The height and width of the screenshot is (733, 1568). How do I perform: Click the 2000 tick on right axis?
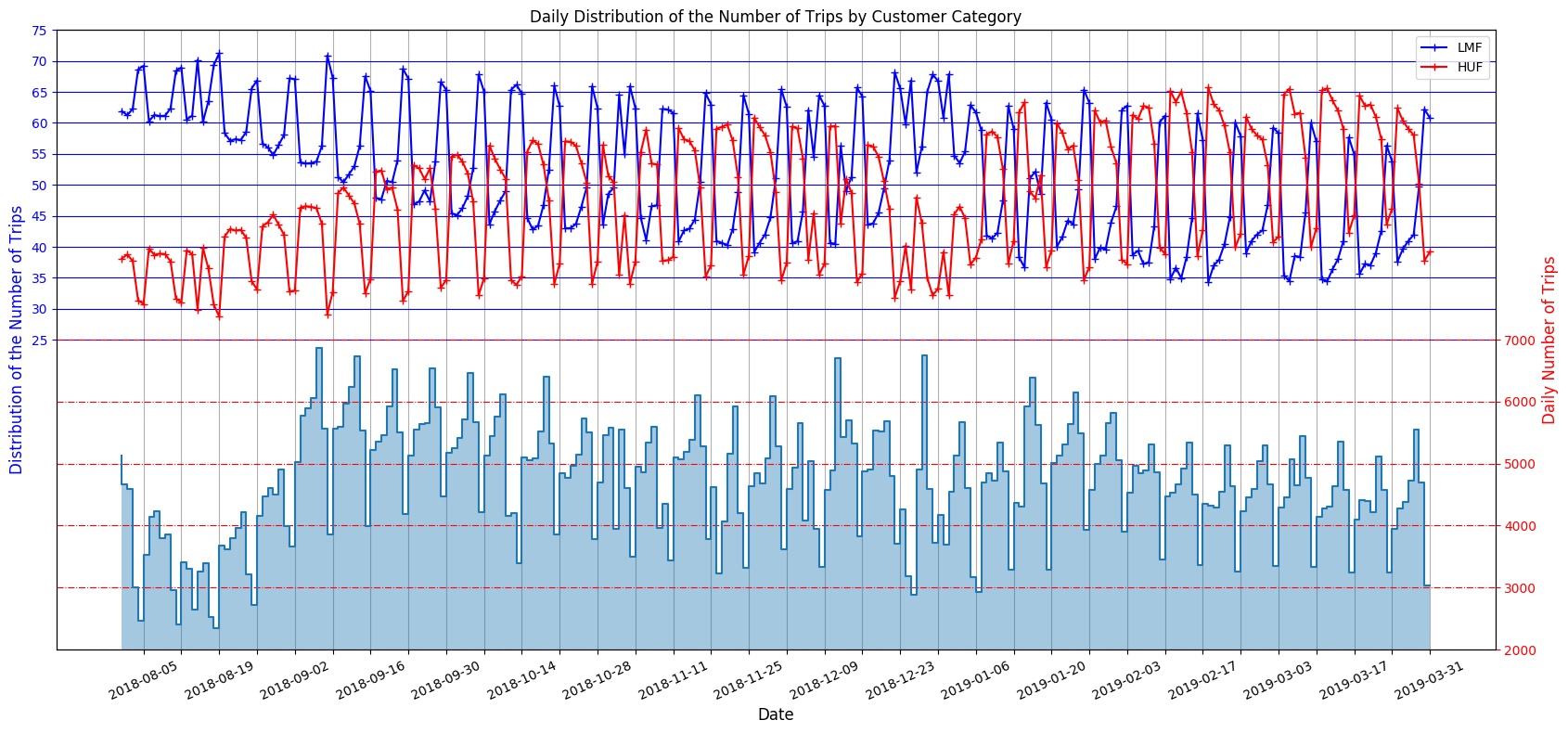(x=1519, y=649)
